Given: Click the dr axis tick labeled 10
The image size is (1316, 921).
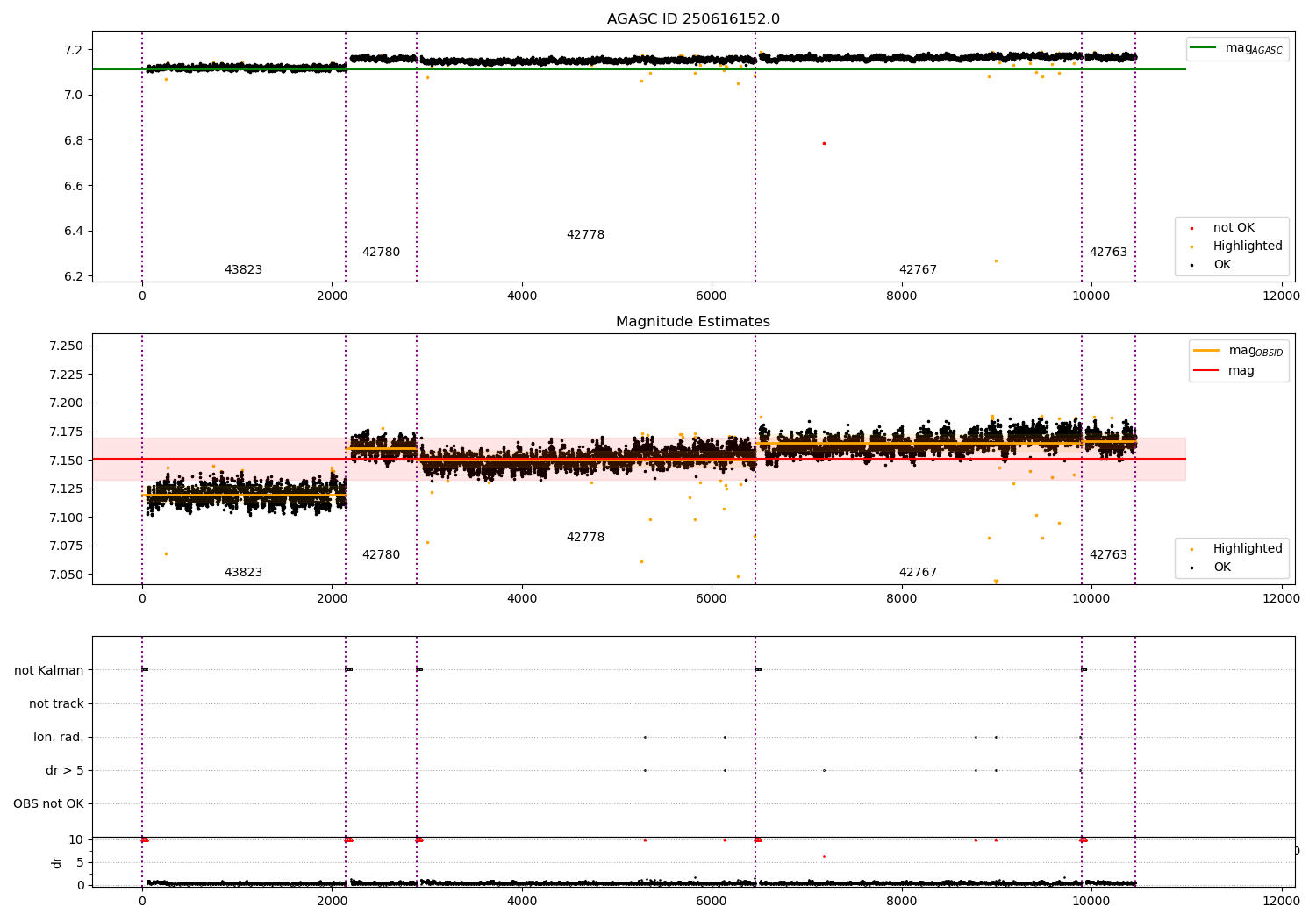Looking at the screenshot, I should click(x=76, y=839).
